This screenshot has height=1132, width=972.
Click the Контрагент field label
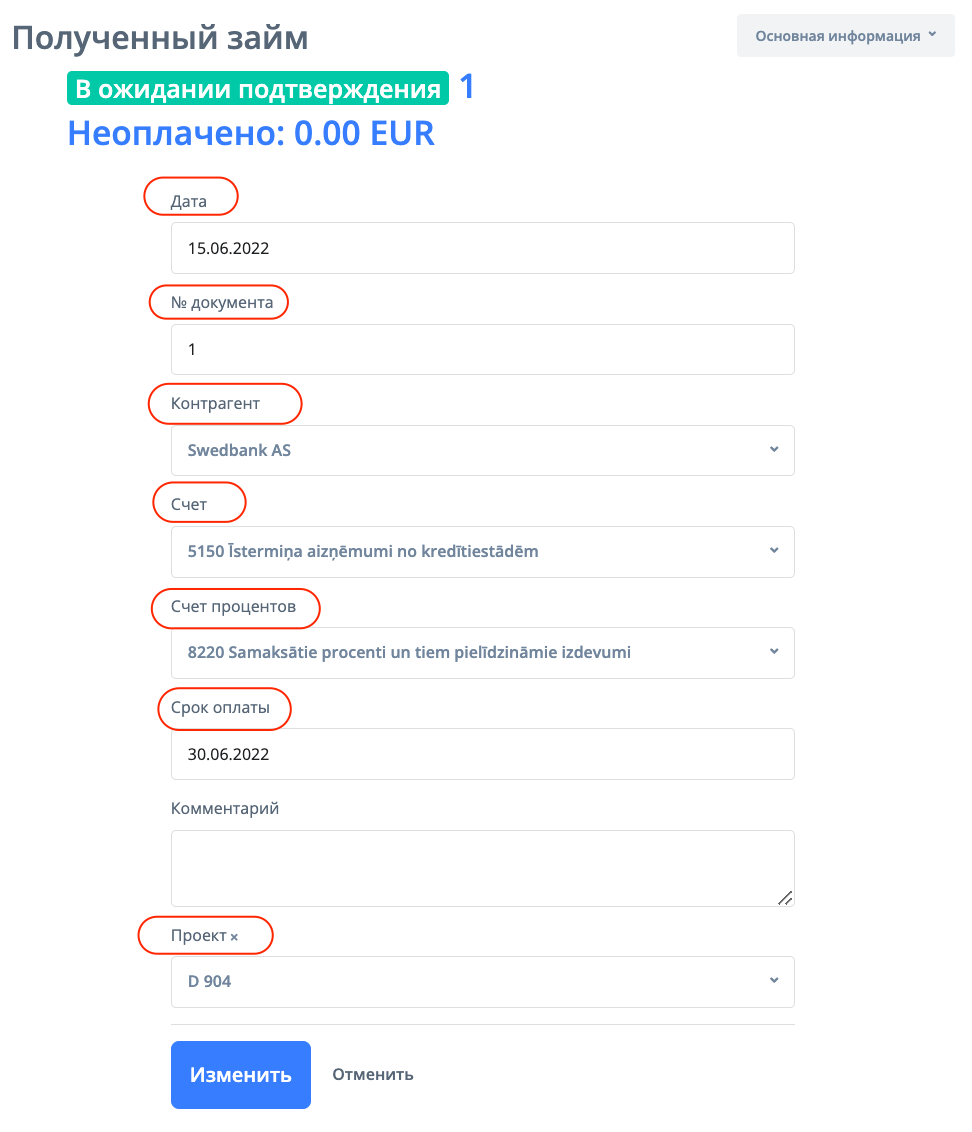[x=215, y=404]
